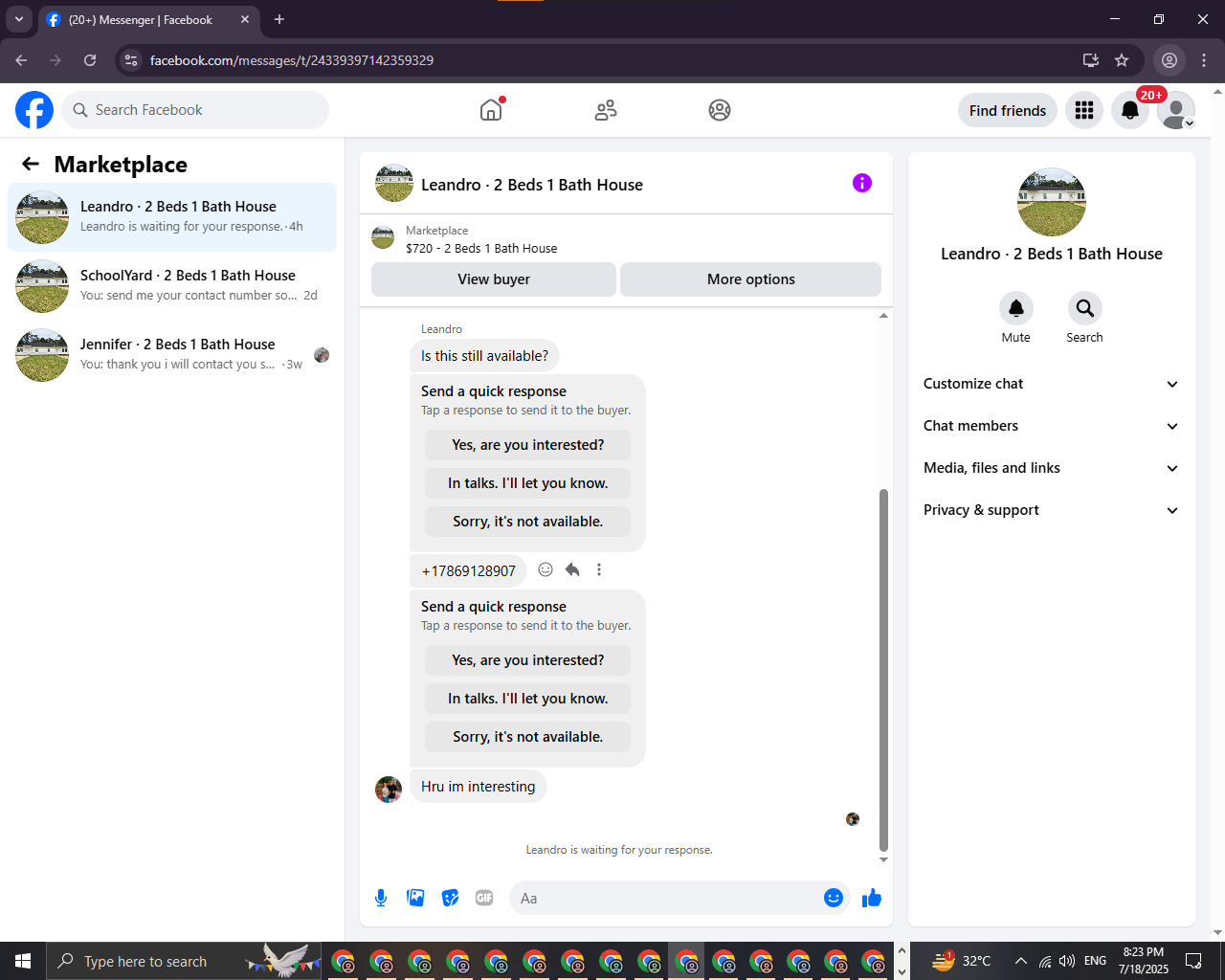Click the back arrow beside Marketplace
The image size is (1225, 980).
[31, 164]
